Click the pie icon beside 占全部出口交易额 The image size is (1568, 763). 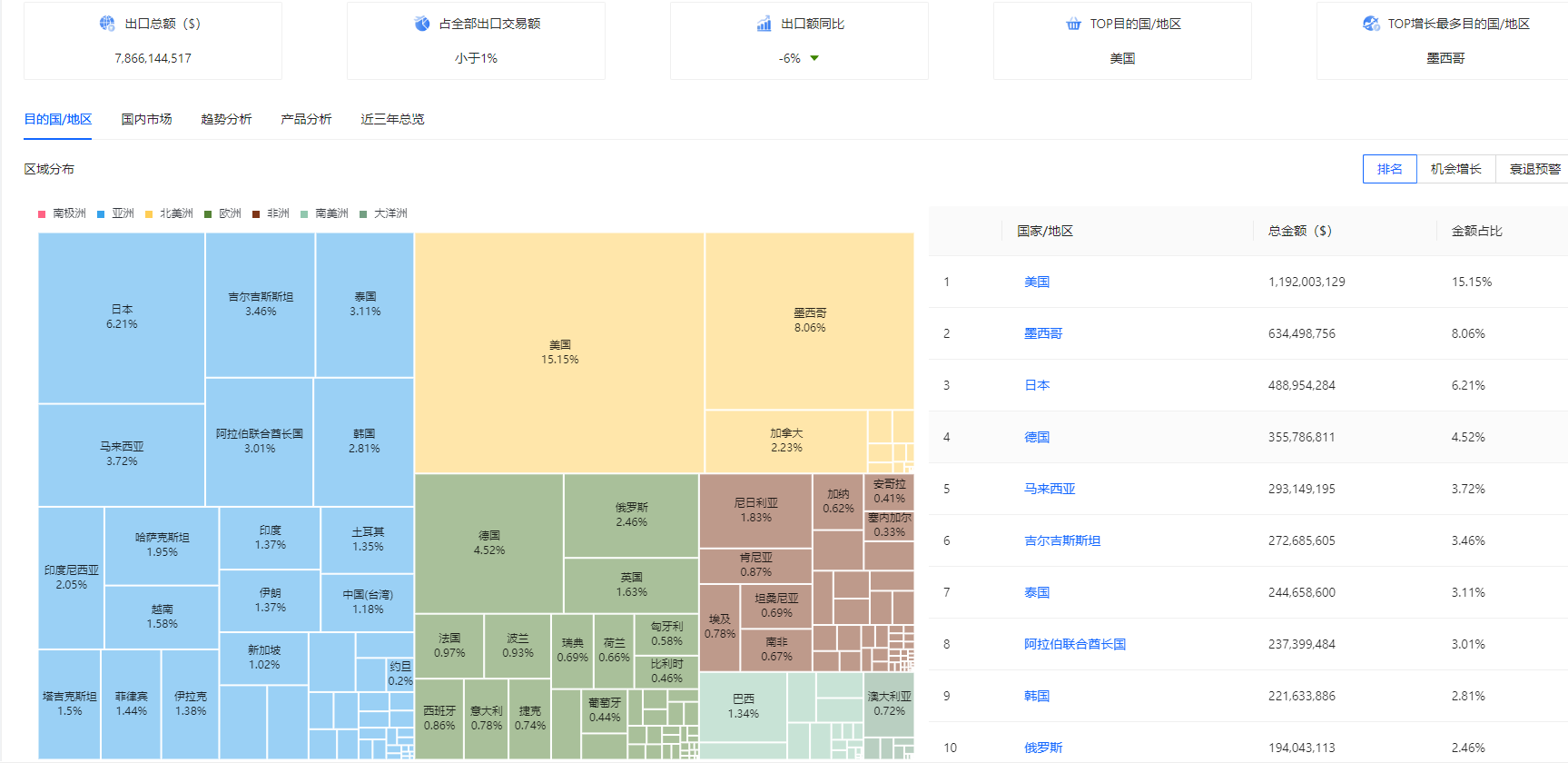(x=422, y=23)
